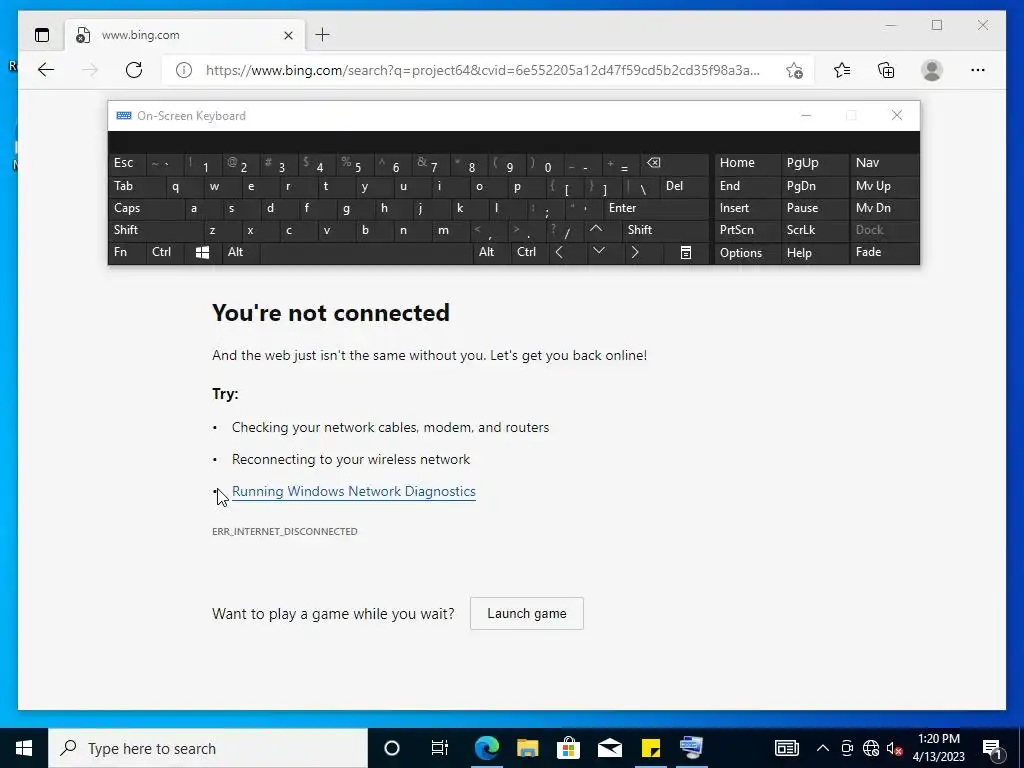Add this page to favorites star icon
This screenshot has width=1024, height=768.
(794, 71)
